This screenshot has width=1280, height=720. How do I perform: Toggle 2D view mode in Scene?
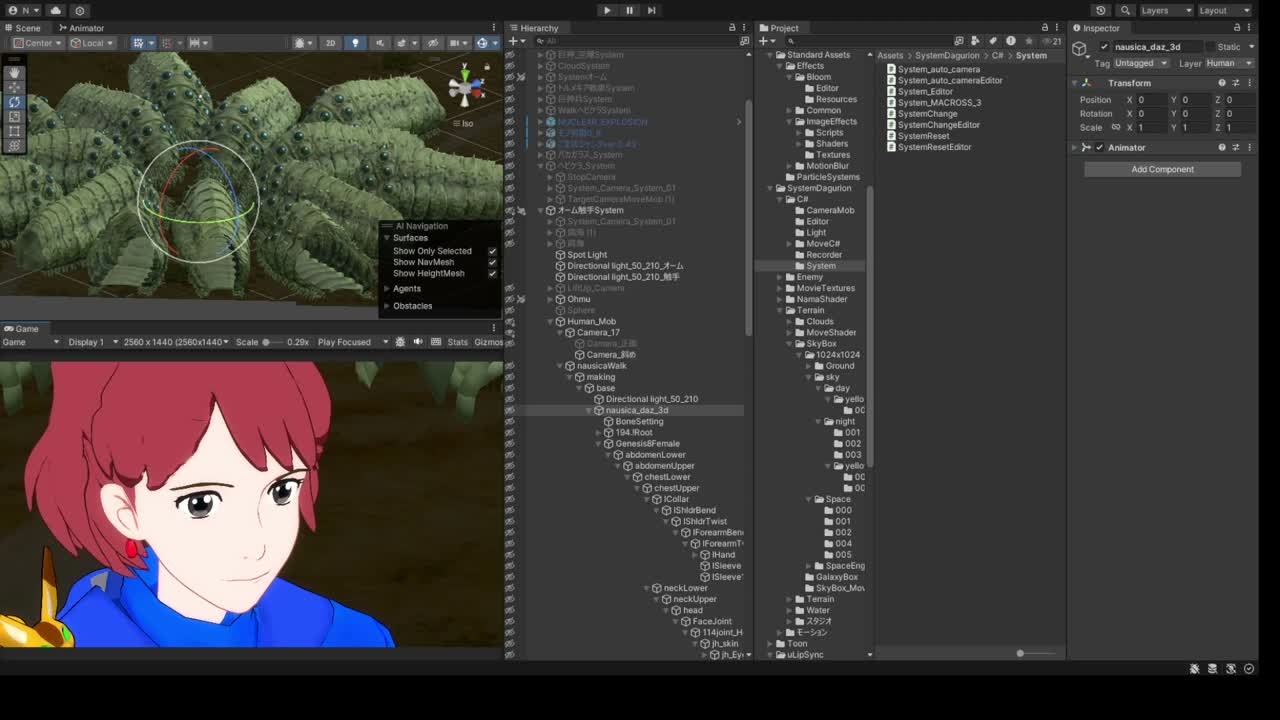click(x=330, y=43)
